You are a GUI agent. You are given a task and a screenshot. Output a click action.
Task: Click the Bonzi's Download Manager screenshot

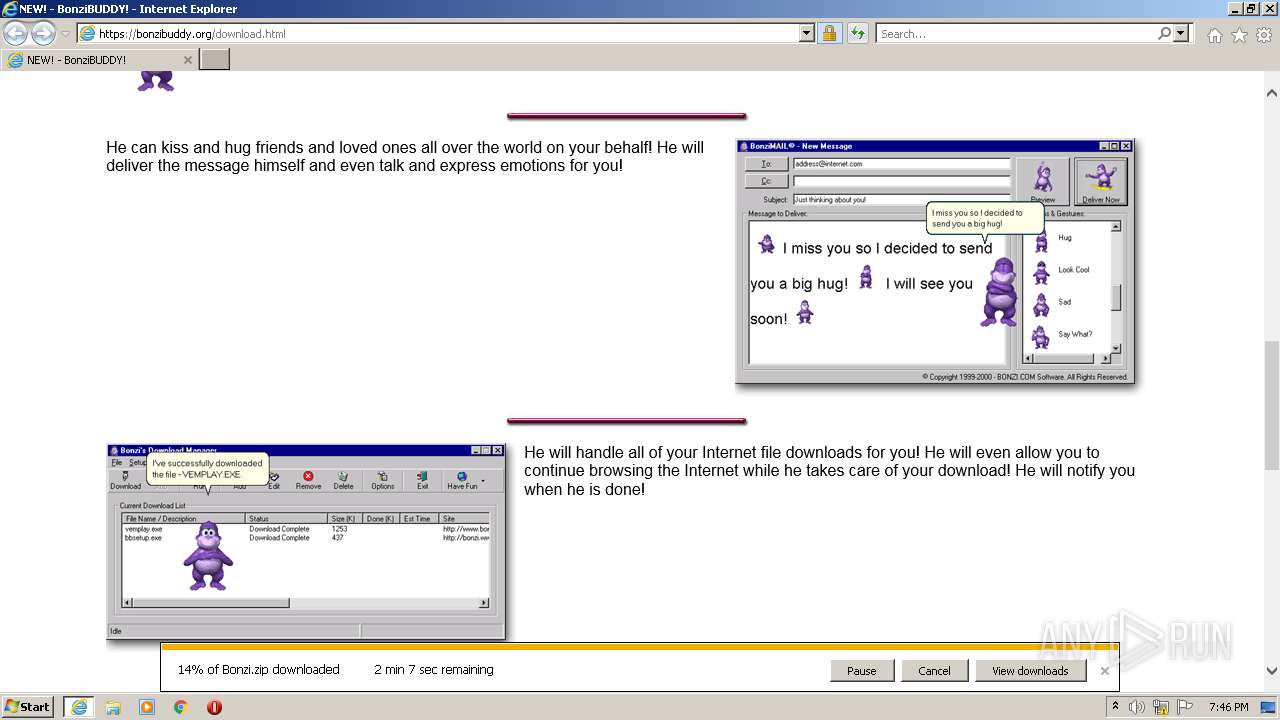[306, 541]
